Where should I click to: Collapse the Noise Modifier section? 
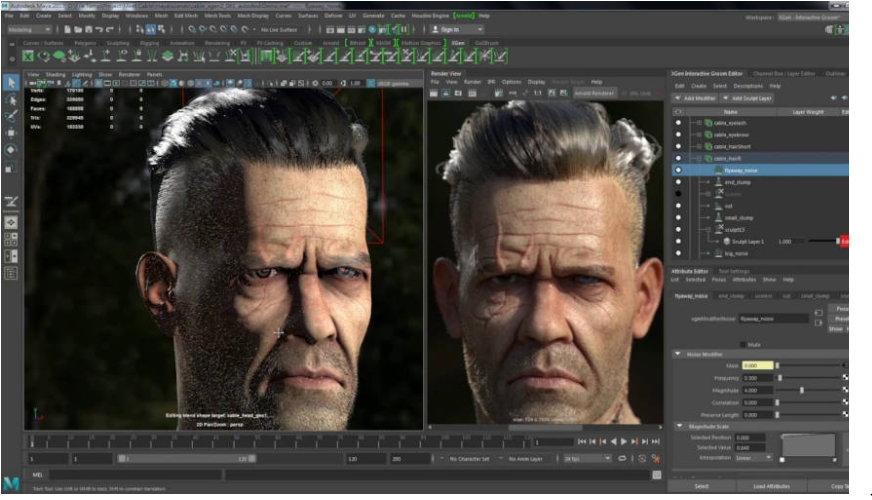coord(678,354)
